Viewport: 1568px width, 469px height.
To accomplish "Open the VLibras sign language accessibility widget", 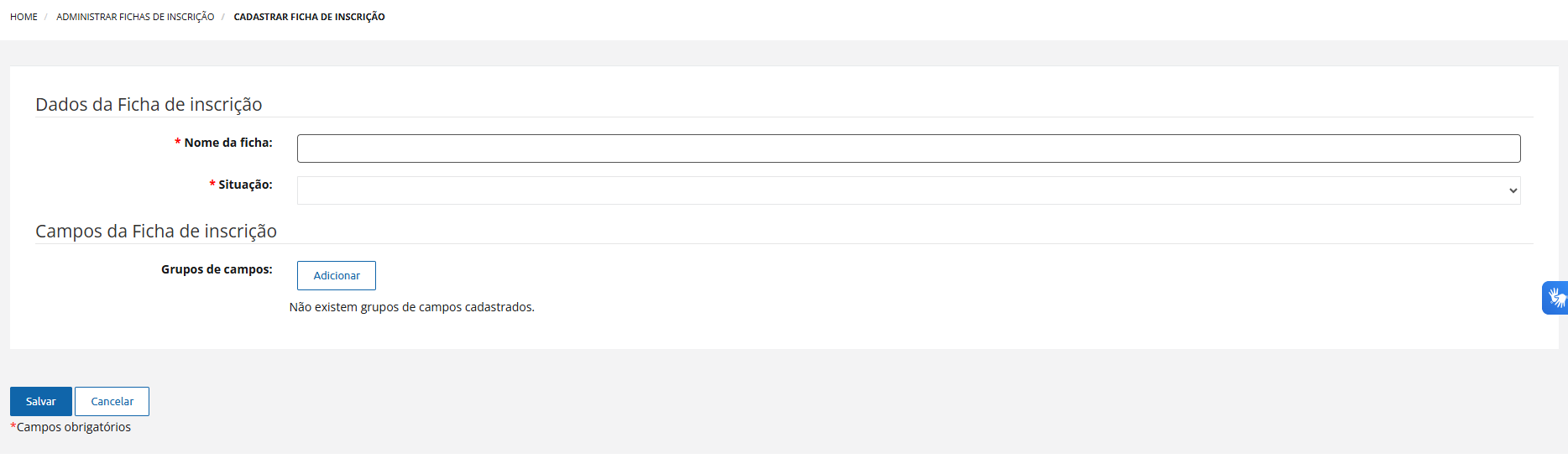I will point(1555,298).
